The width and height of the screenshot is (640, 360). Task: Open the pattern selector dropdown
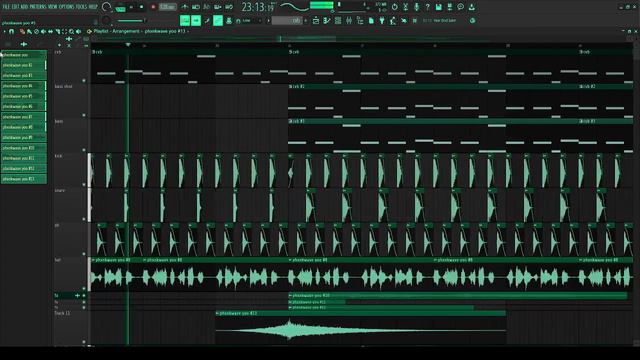tap(287, 20)
